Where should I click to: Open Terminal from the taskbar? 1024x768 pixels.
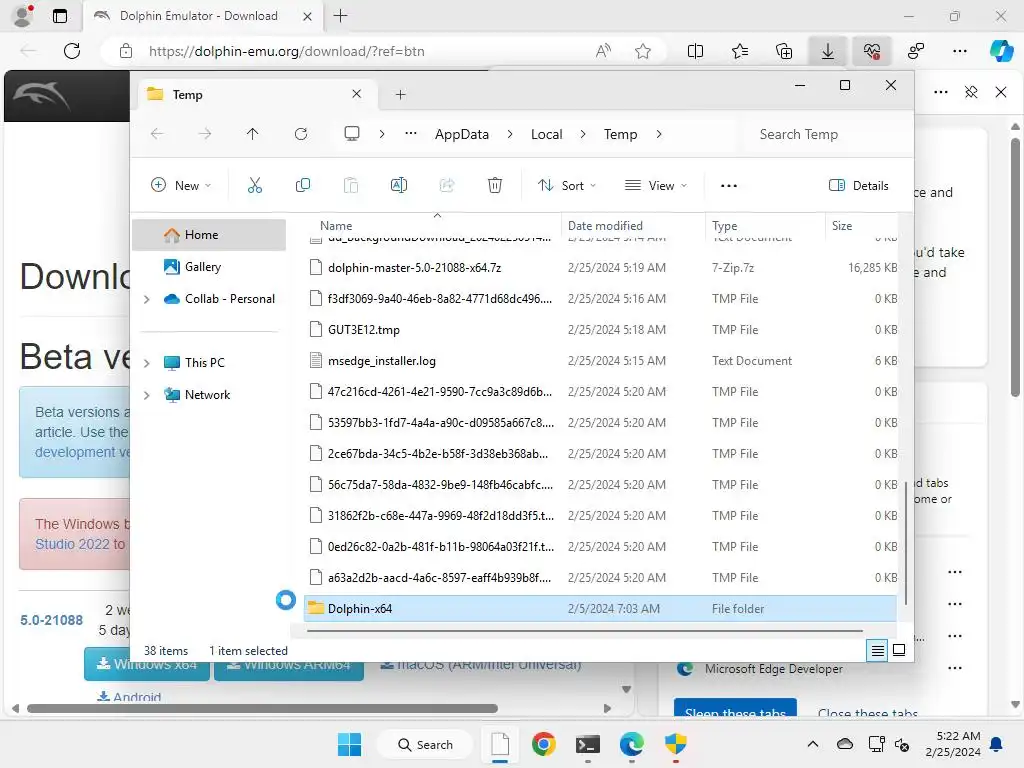(588, 744)
